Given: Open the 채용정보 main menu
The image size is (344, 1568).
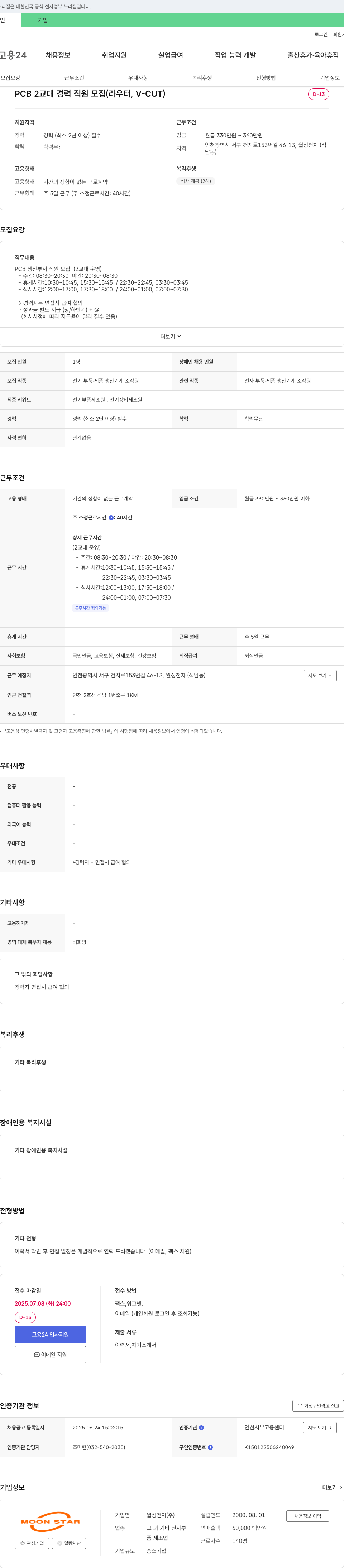Looking at the screenshot, I should pyautogui.click(x=58, y=55).
